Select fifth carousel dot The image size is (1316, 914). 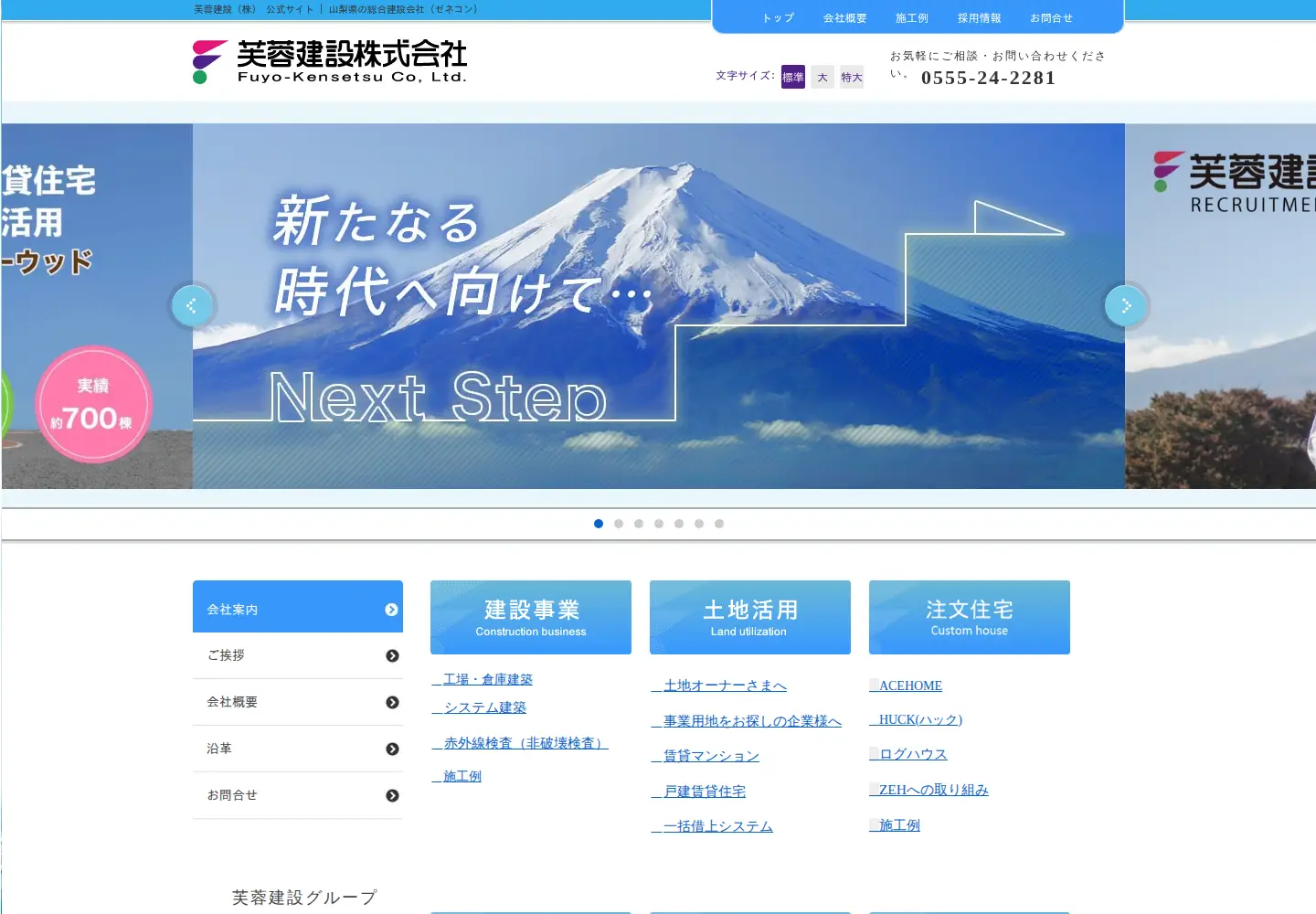[679, 524]
